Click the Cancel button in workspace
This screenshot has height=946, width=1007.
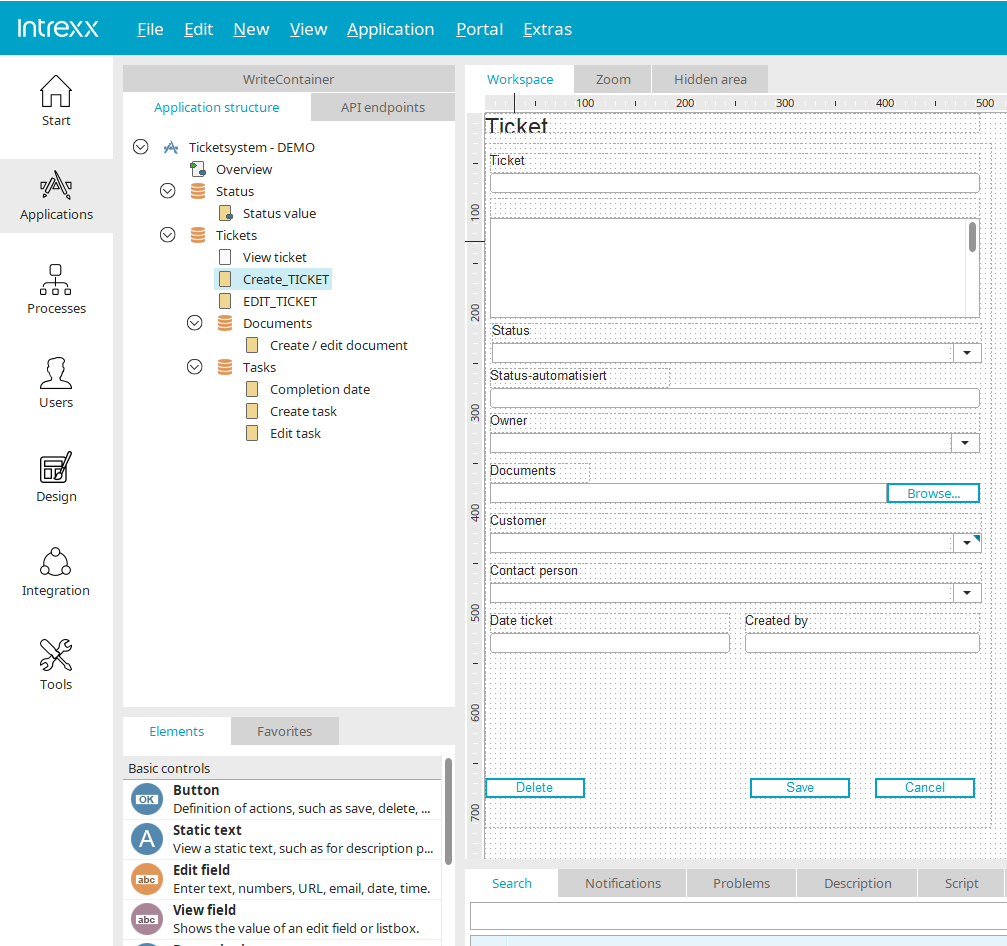(925, 787)
